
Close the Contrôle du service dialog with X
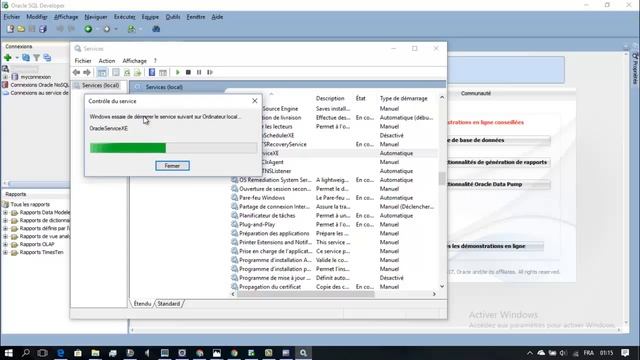click(x=255, y=101)
